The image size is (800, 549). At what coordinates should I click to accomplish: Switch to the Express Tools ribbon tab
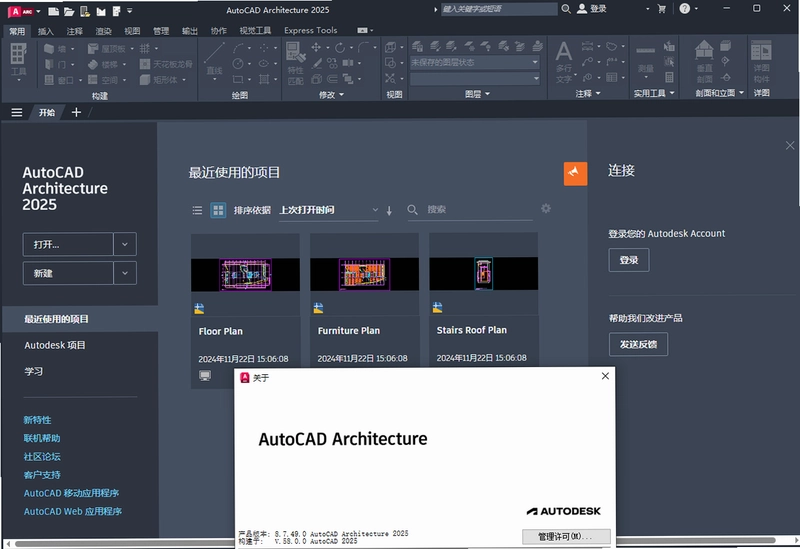[x=311, y=31]
